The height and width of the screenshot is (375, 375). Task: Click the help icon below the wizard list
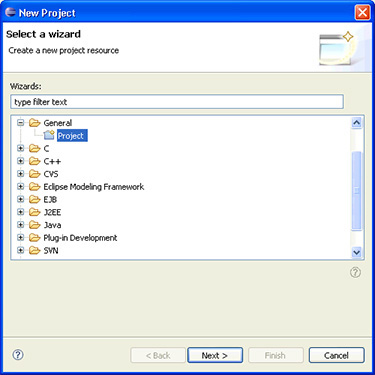[x=355, y=272]
